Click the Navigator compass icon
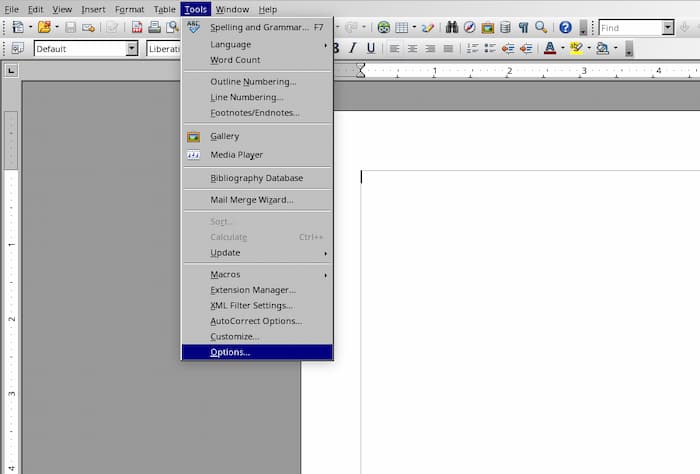Image resolution: width=700 pixels, height=474 pixels. point(469,27)
